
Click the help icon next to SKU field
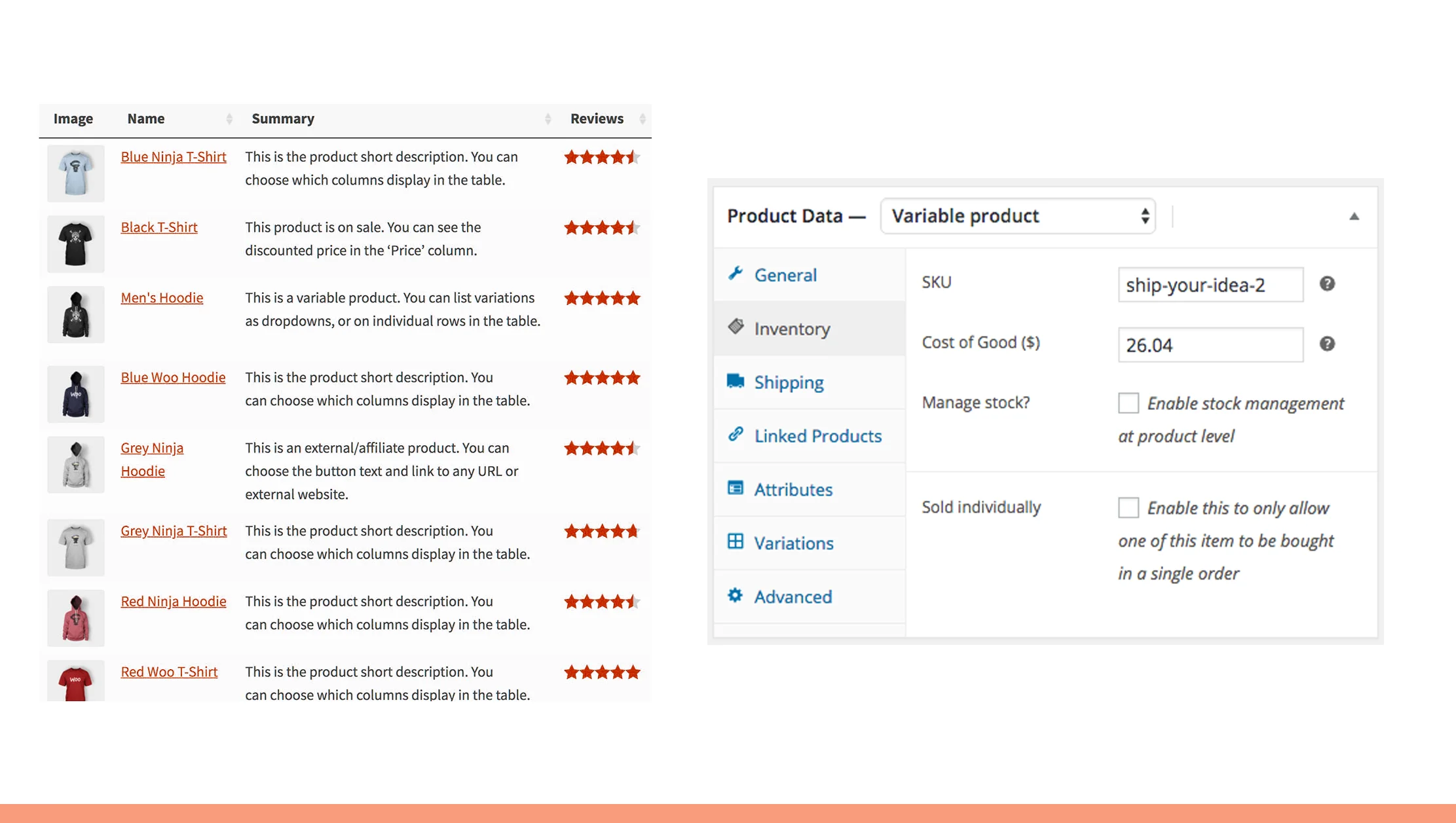pos(1327,283)
